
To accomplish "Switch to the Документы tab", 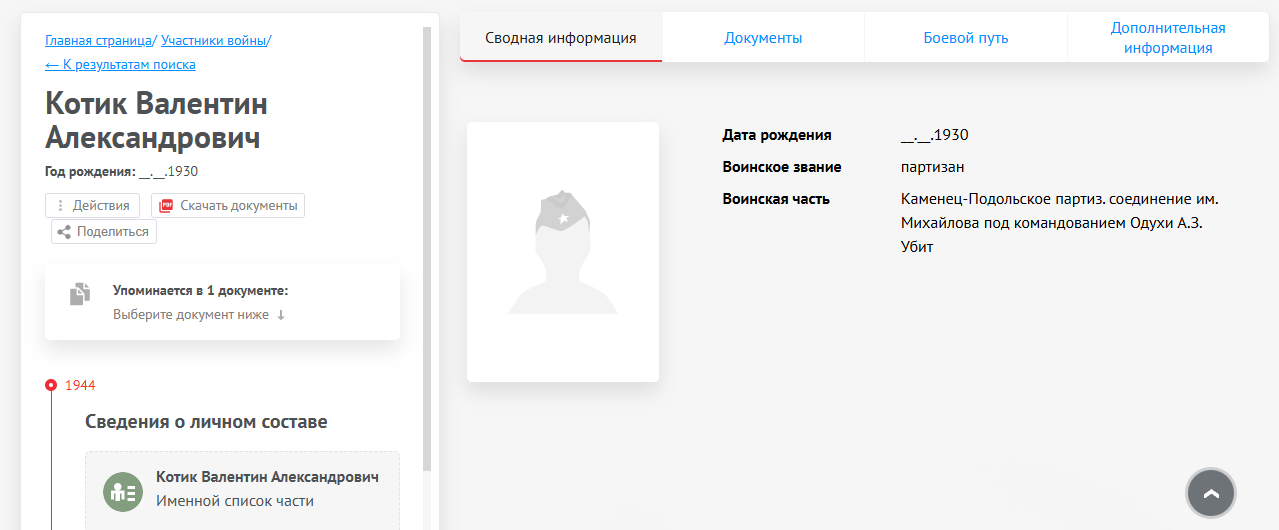I will coord(763,38).
